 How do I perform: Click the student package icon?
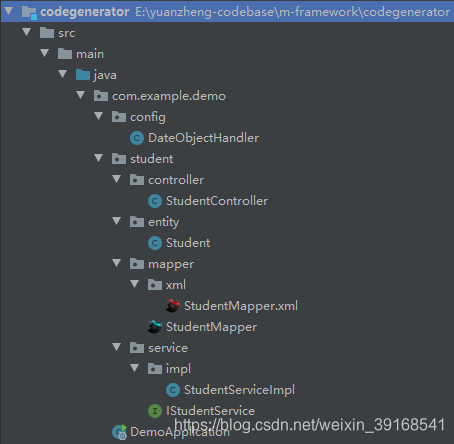[119, 159]
